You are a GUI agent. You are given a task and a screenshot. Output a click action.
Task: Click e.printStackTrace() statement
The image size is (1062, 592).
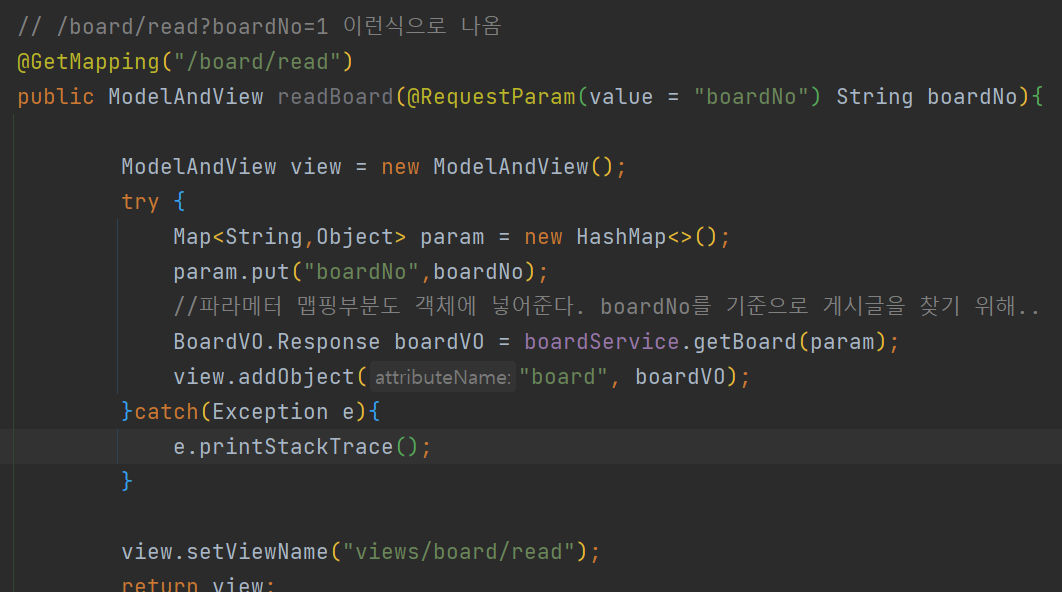(302, 447)
